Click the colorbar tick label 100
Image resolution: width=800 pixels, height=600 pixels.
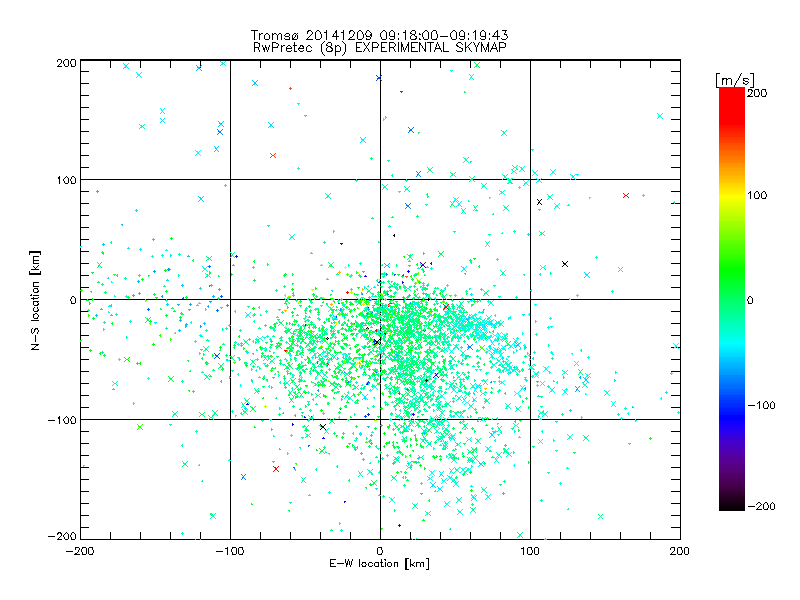point(757,195)
